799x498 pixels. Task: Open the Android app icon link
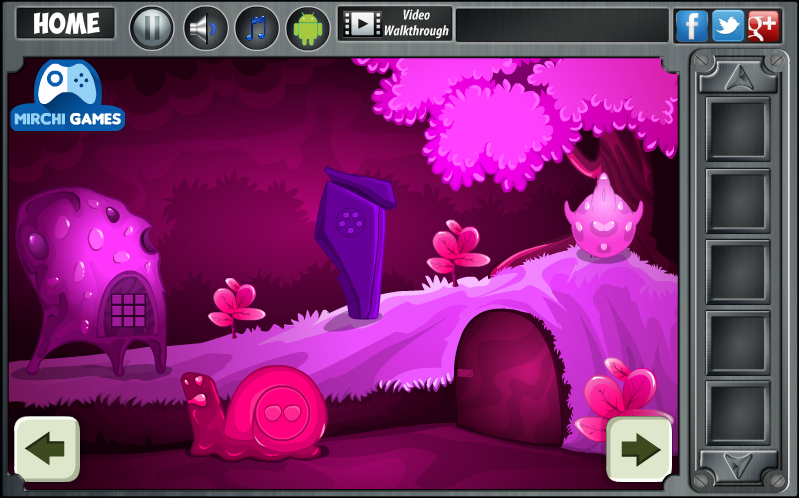(x=308, y=28)
